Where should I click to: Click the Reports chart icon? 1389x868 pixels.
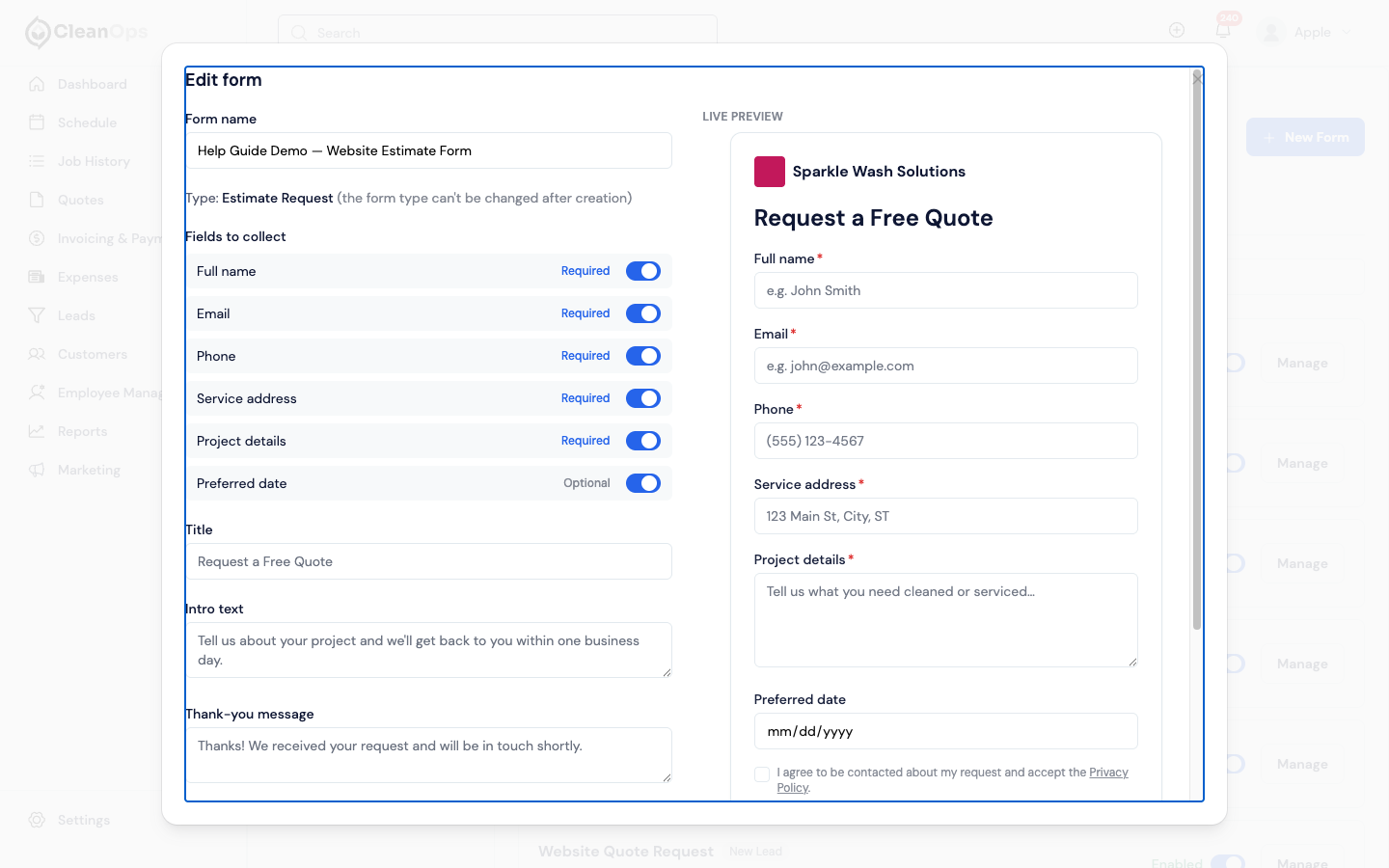pyautogui.click(x=37, y=431)
